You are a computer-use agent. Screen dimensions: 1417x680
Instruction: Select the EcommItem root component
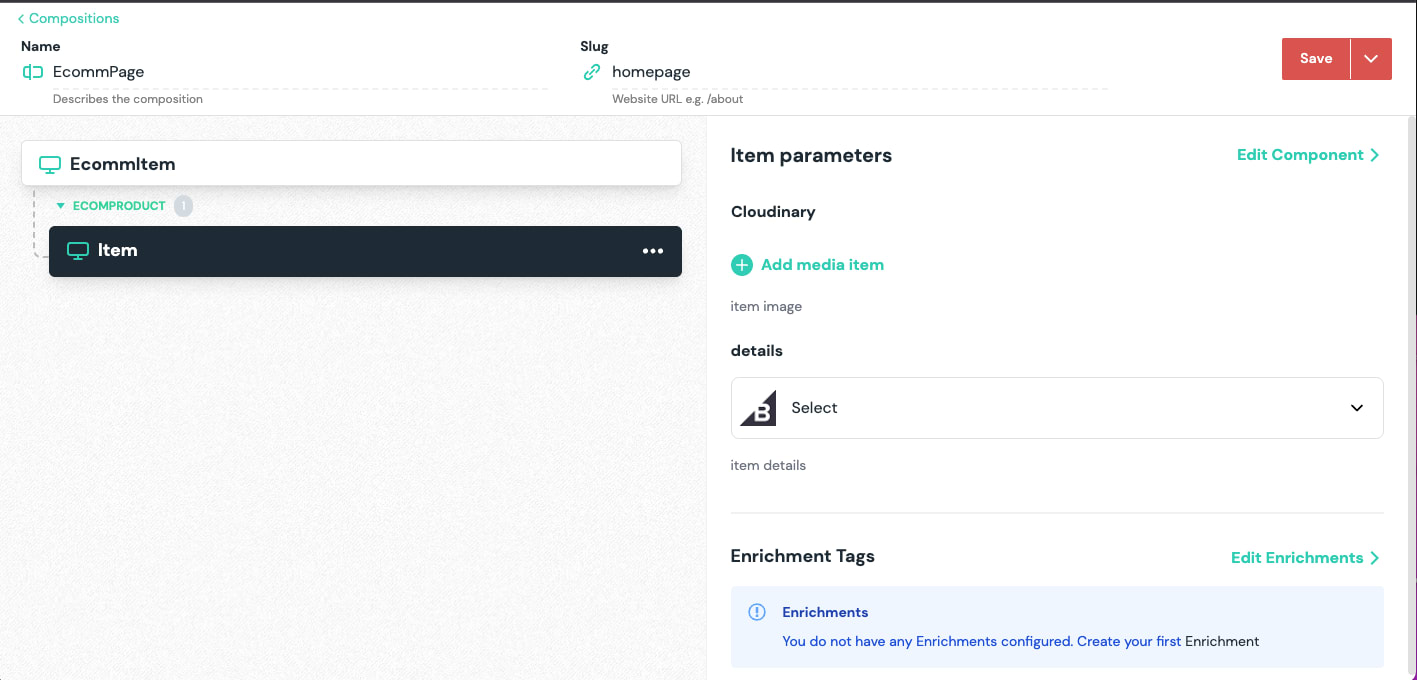(x=351, y=163)
